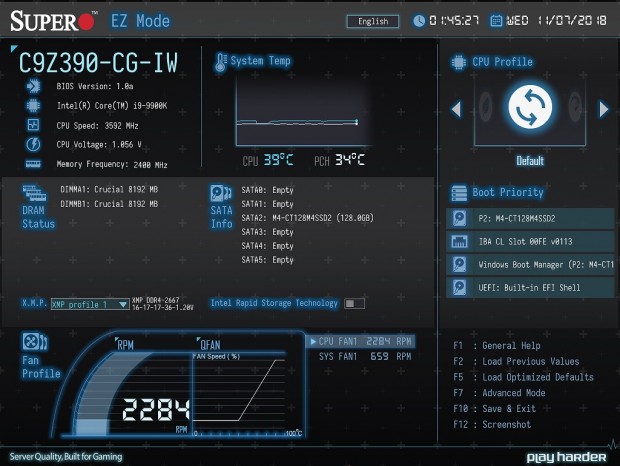
Task: Click the Boot Priority stack icon
Action: tap(459, 193)
